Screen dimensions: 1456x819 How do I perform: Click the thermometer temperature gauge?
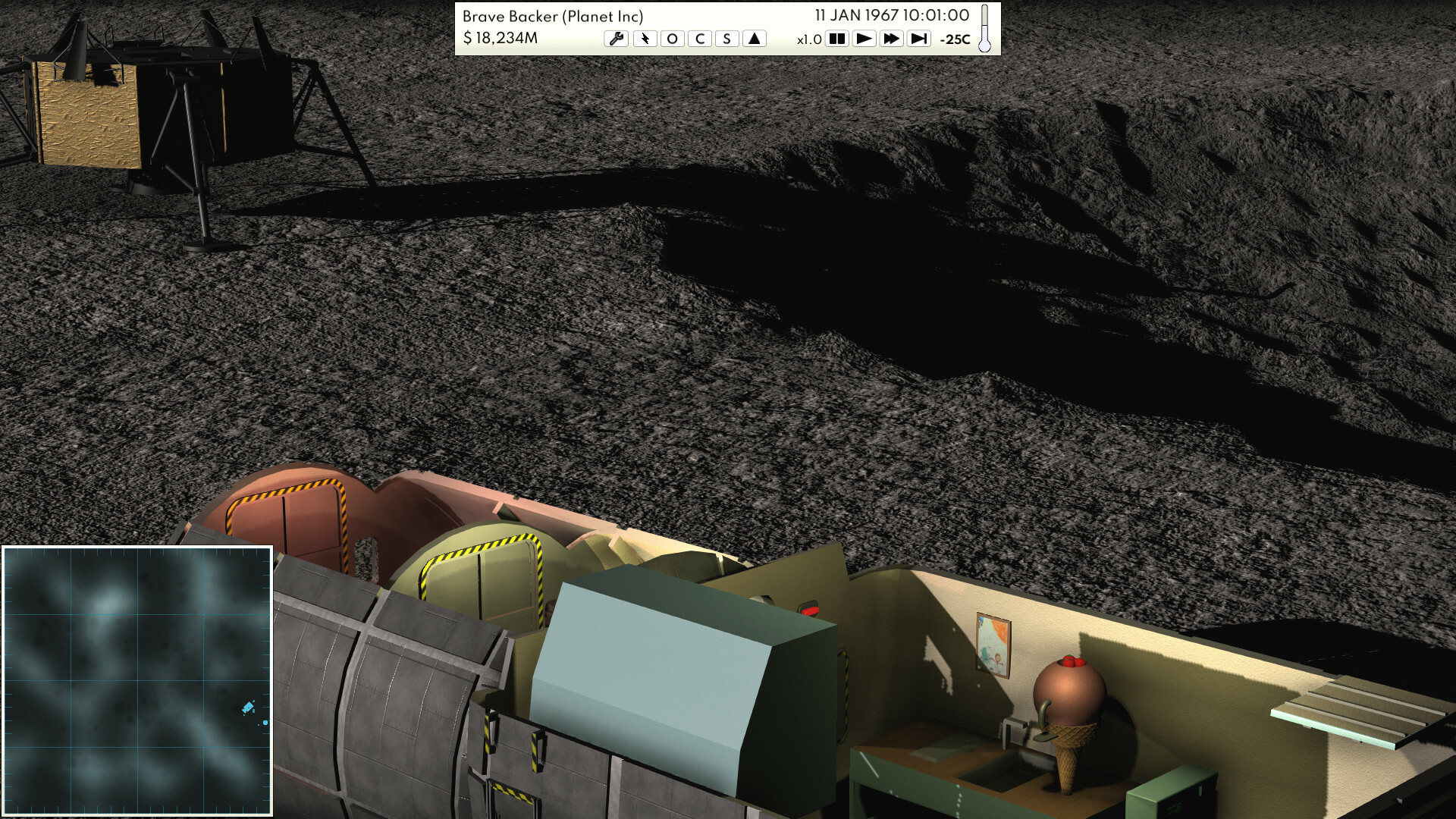(984, 29)
